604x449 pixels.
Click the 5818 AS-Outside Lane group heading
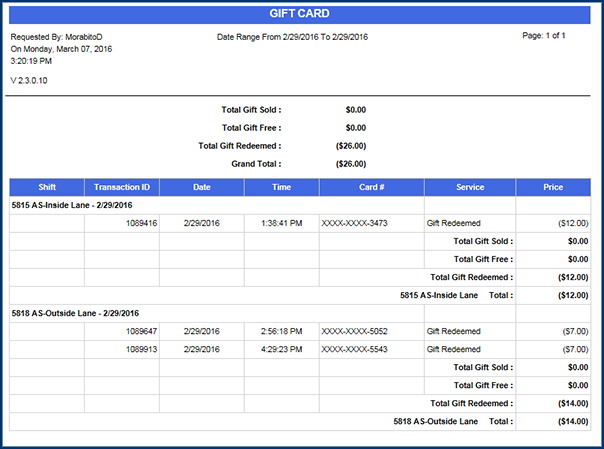pyautogui.click(x=75, y=313)
